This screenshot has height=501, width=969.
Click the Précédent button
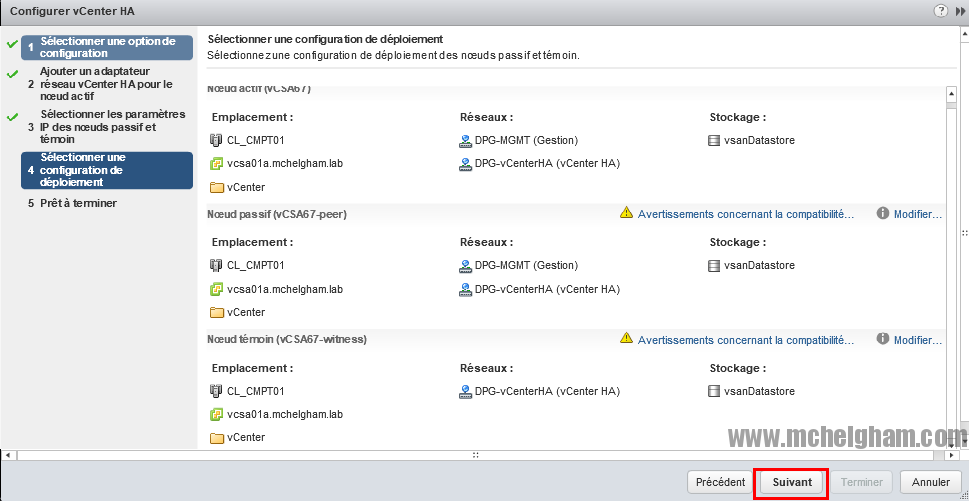pyautogui.click(x=720, y=482)
